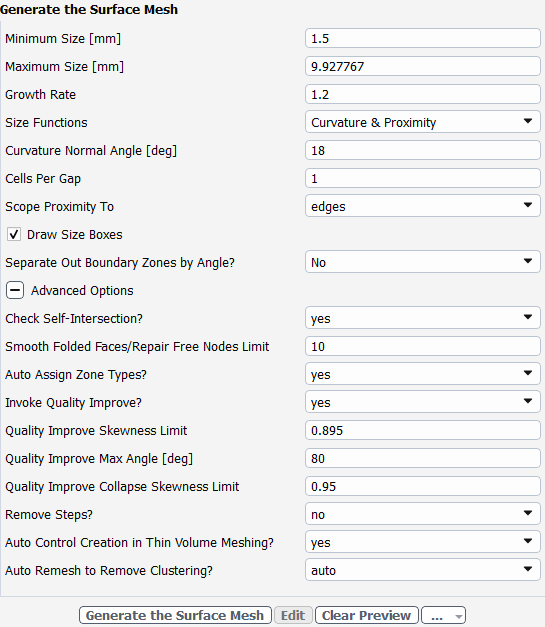Viewport: 545px width, 627px height.
Task: Focus the Growth Rate input field
Action: pyautogui.click(x=423, y=94)
